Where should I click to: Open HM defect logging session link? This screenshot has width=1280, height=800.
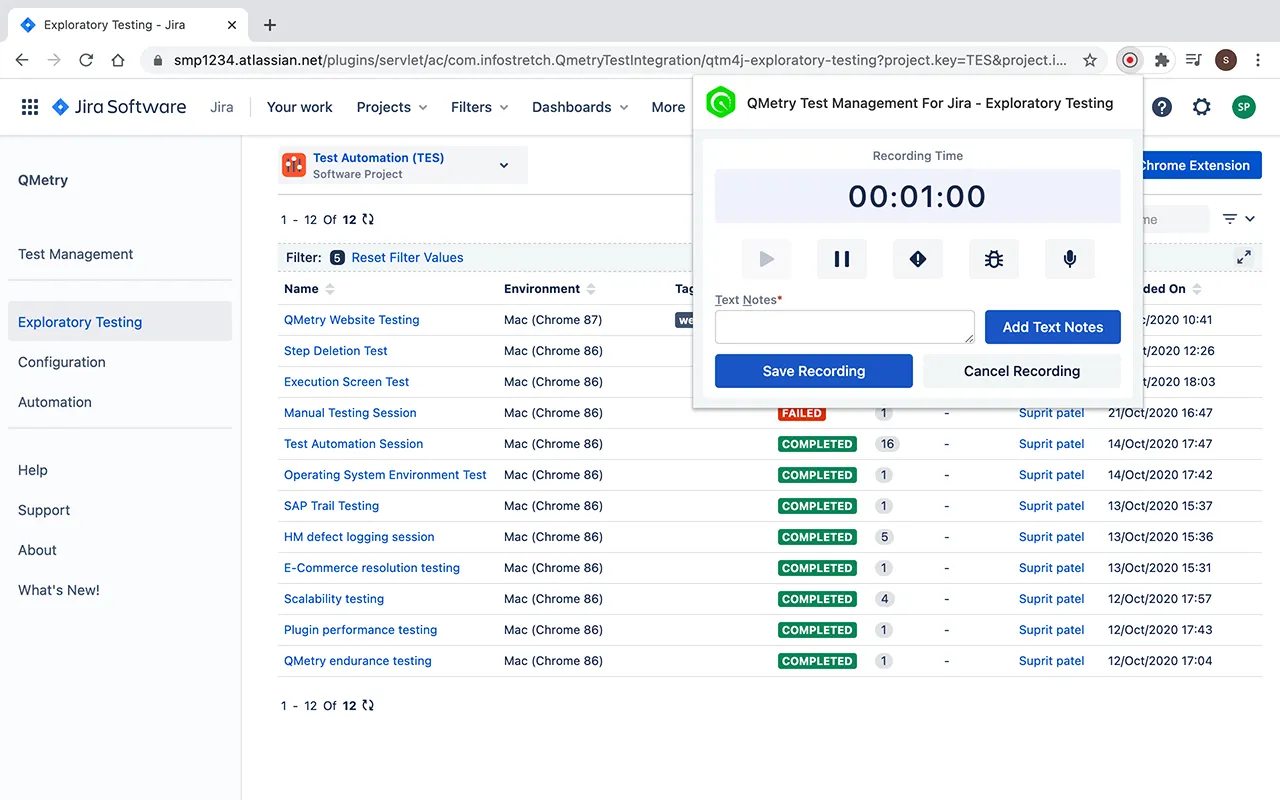(359, 537)
